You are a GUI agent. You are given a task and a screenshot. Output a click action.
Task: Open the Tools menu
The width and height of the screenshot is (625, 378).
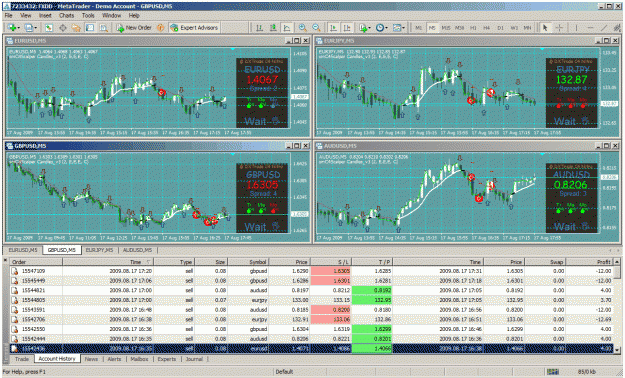88,16
